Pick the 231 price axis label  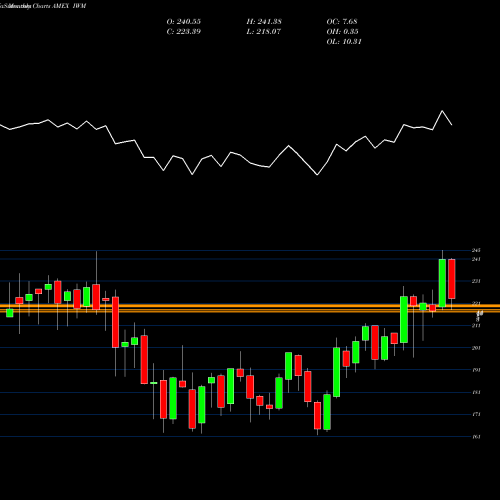click(x=476, y=281)
